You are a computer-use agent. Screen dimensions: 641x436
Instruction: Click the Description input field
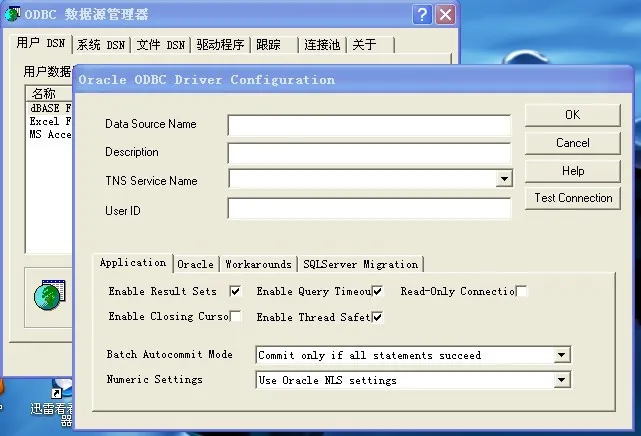369,153
